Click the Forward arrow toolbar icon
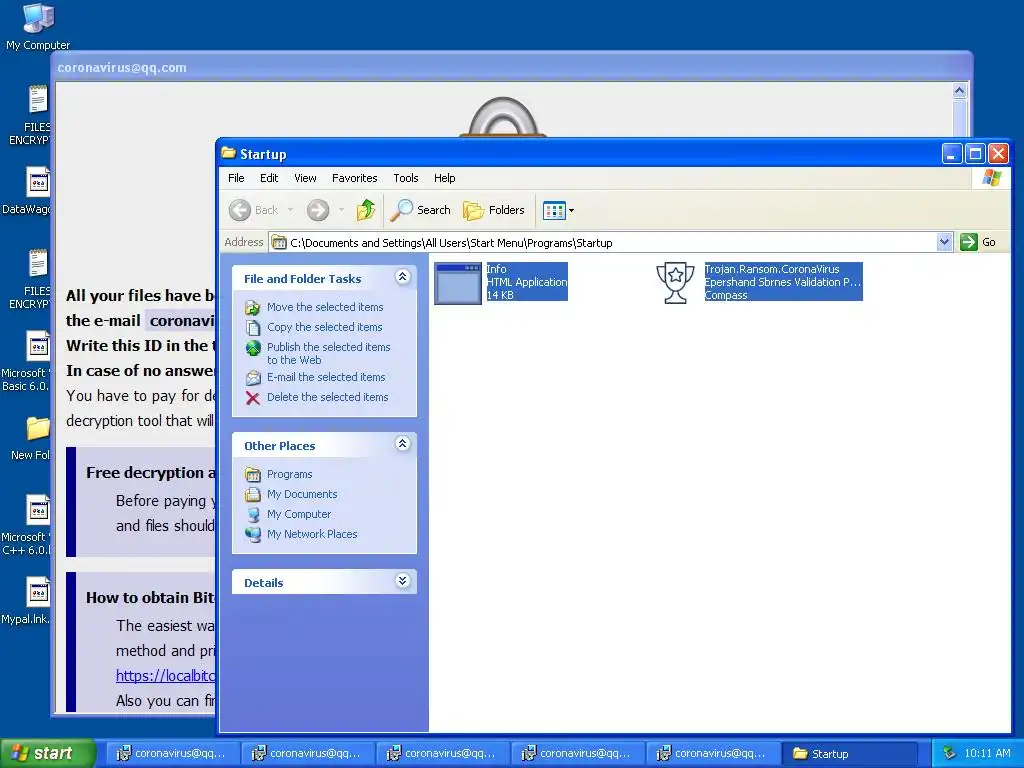The image size is (1024, 768). tap(318, 210)
